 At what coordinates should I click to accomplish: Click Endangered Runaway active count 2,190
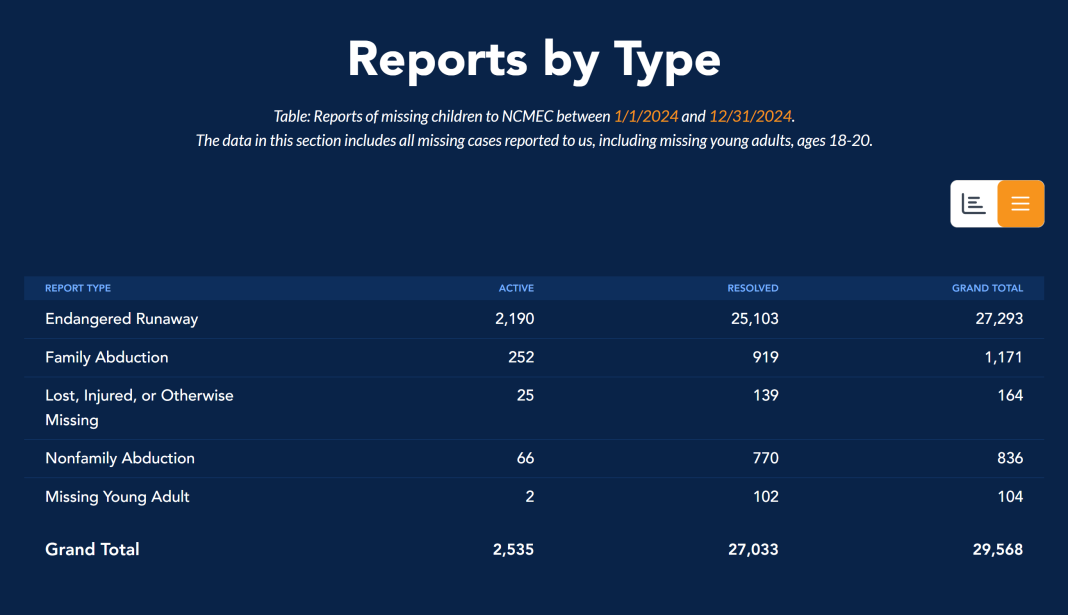pyautogui.click(x=514, y=319)
